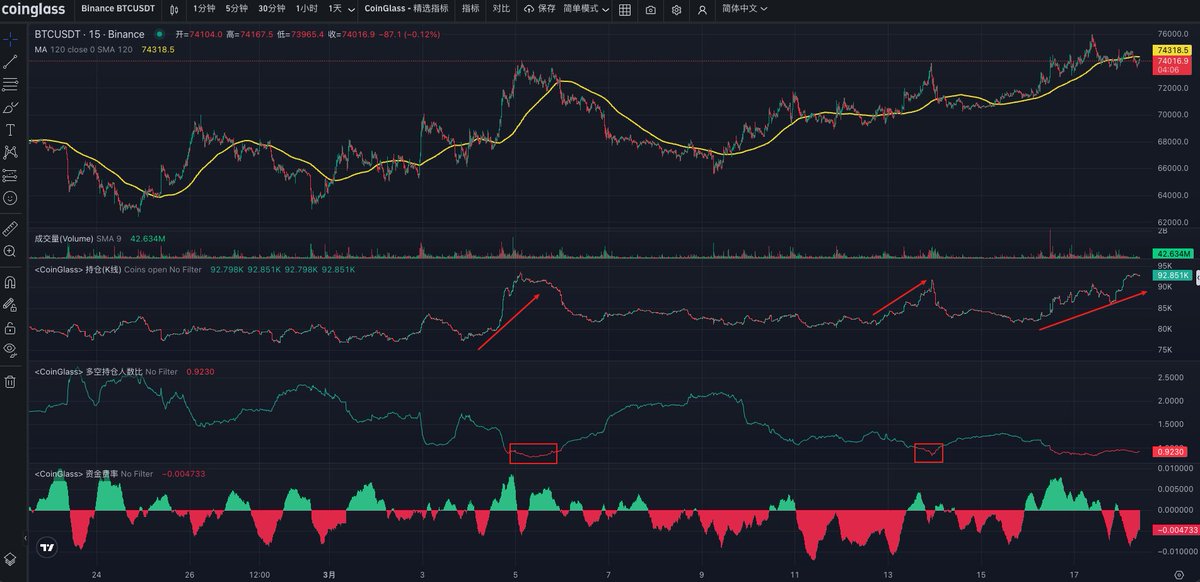Select the text annotation tool
1200x582 pixels.
tap(10, 130)
